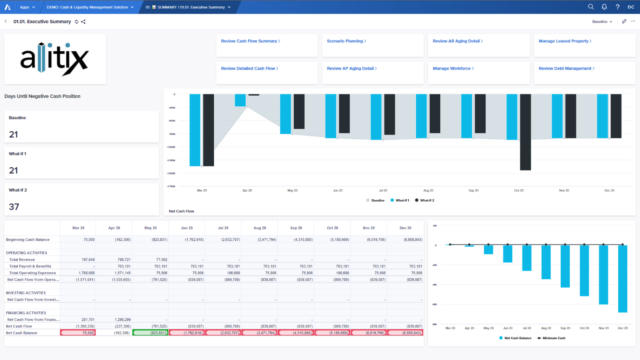640x360 pixels.
Task: Toggle the Baseline series in chart legend
Action: 376,200
